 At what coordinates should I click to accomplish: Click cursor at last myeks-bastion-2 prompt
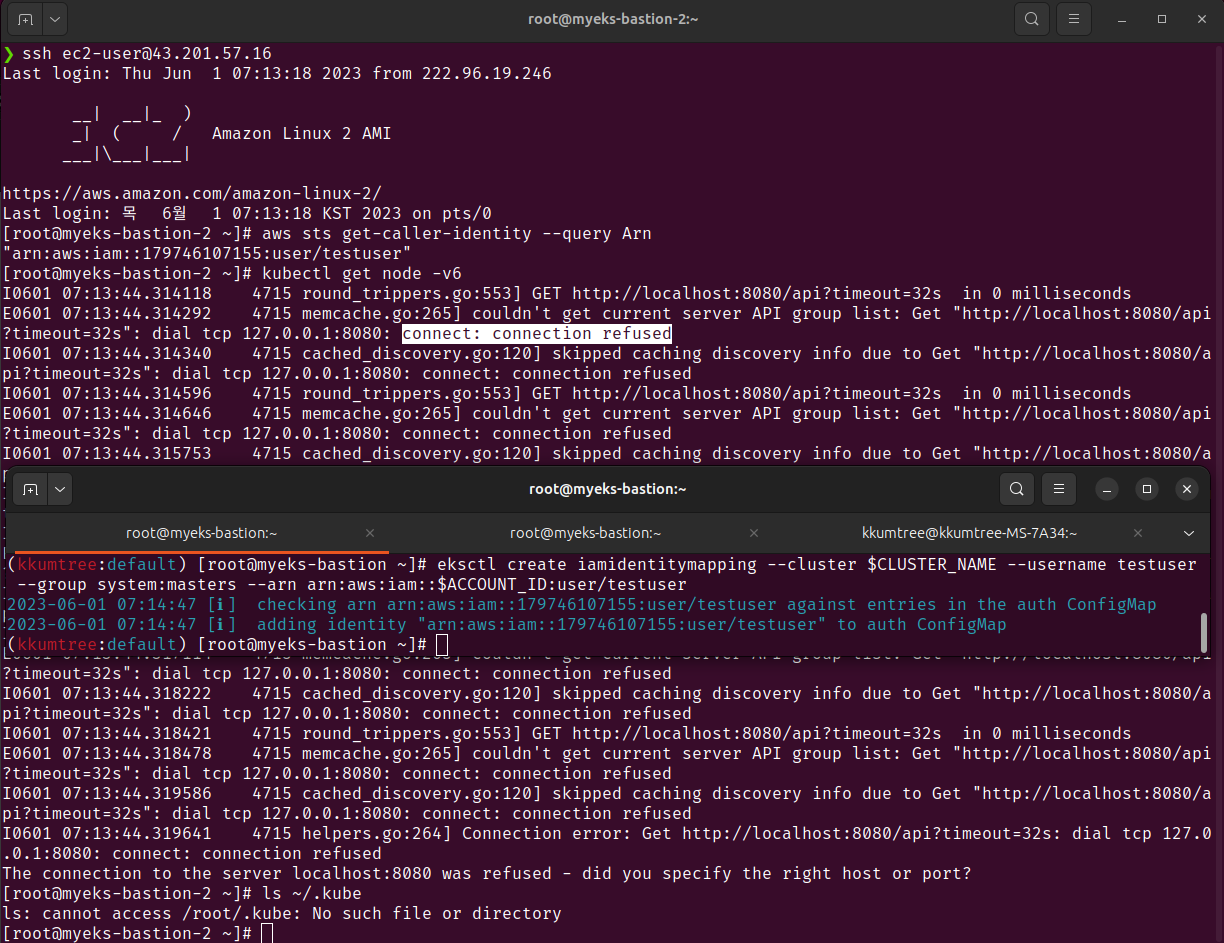click(267, 933)
